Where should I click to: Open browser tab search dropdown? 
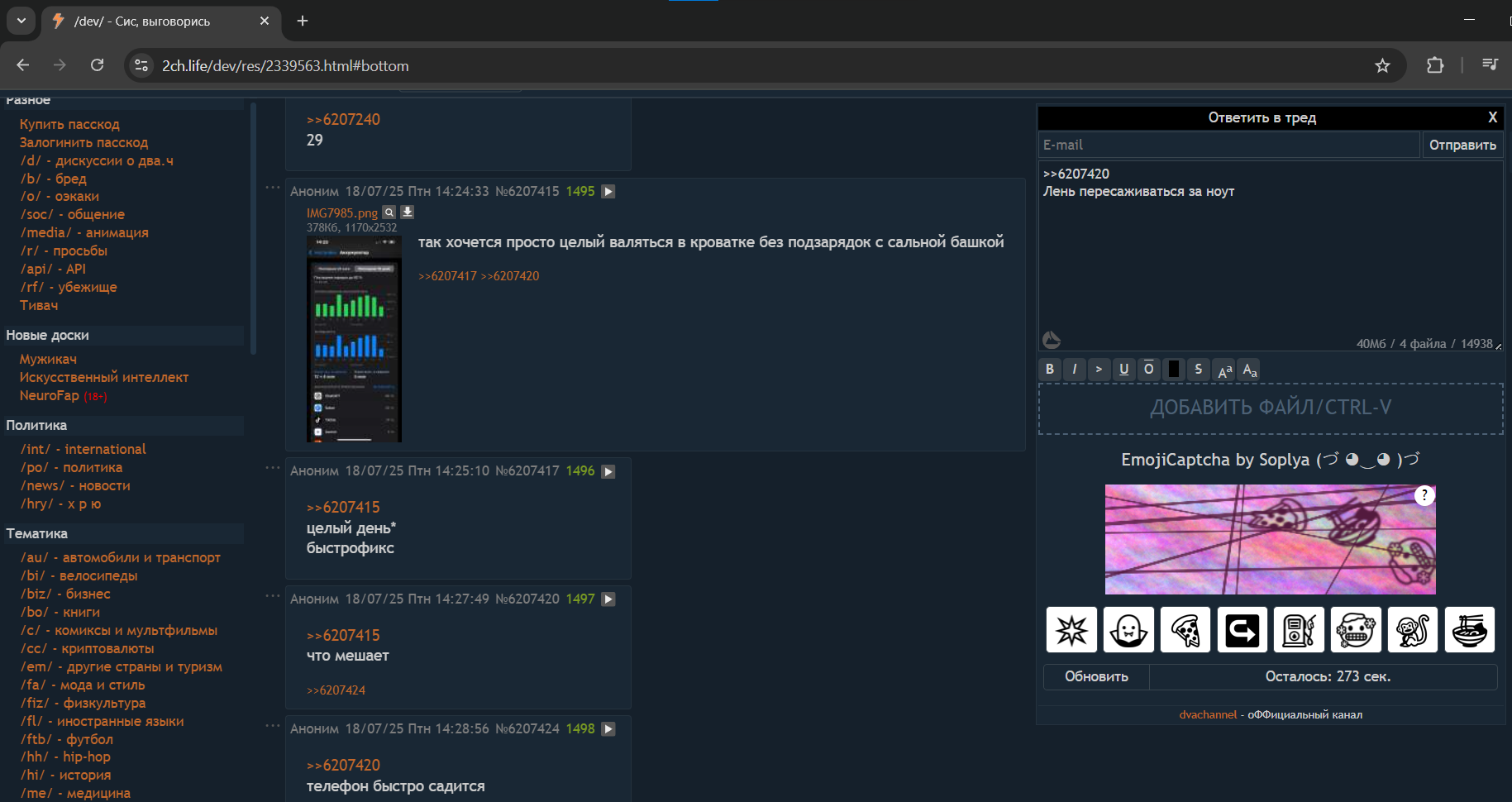pos(21,21)
